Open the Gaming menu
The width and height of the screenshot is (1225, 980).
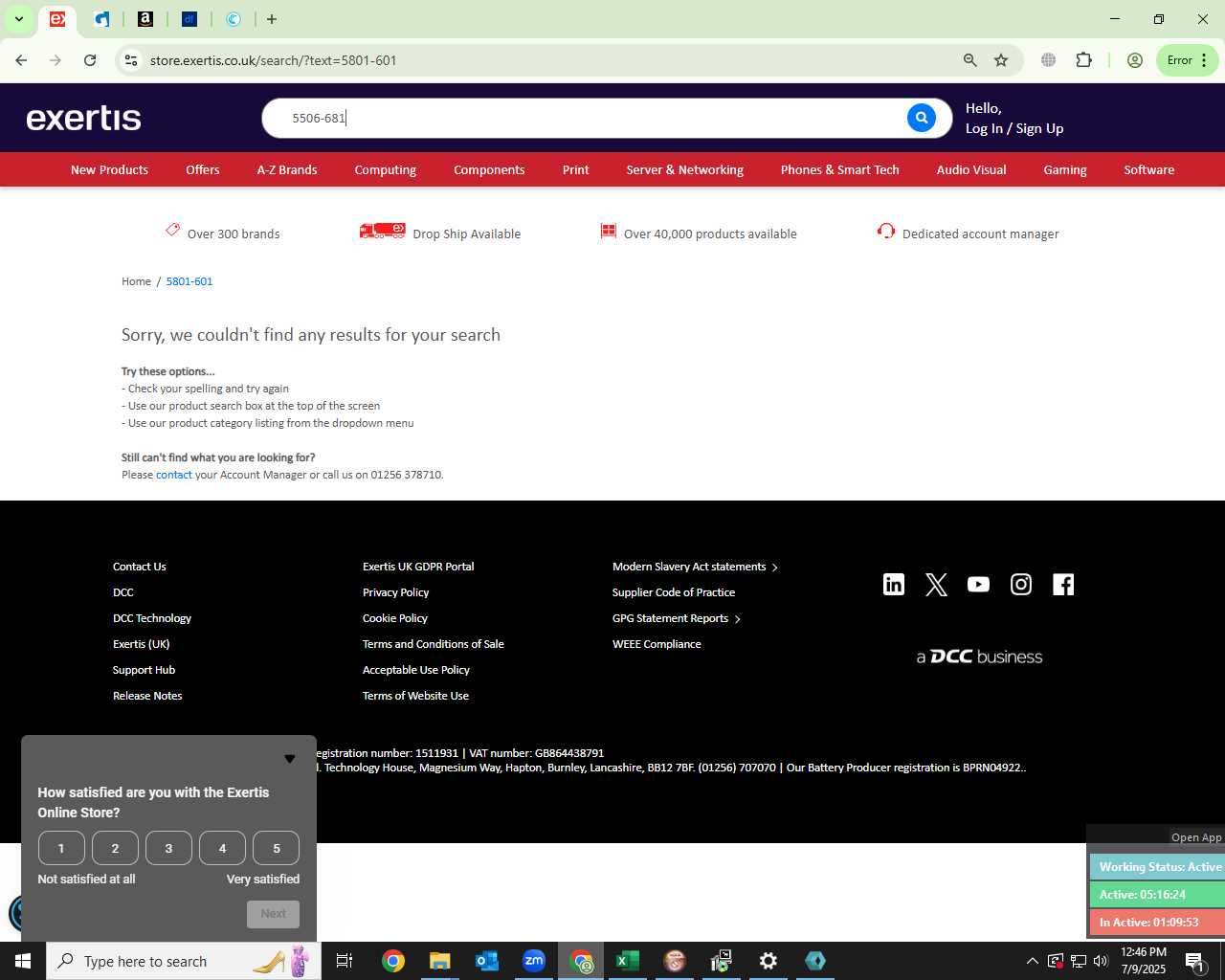point(1065,169)
